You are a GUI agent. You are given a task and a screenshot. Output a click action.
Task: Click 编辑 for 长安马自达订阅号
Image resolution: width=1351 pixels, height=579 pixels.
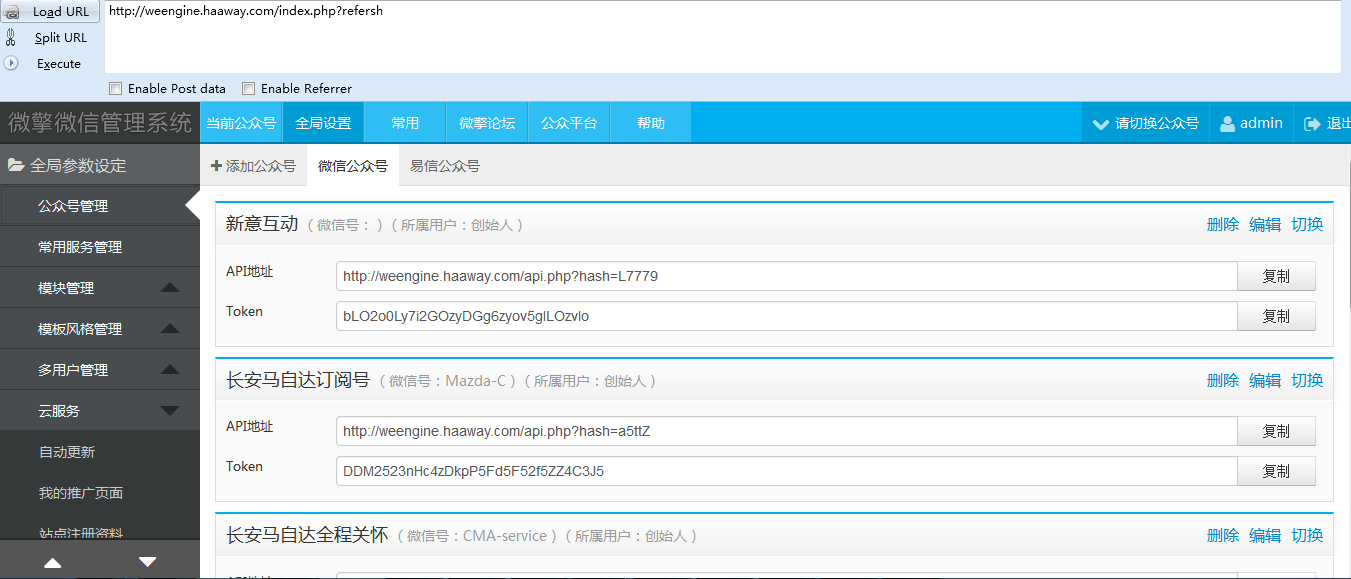pyautogui.click(x=1265, y=380)
